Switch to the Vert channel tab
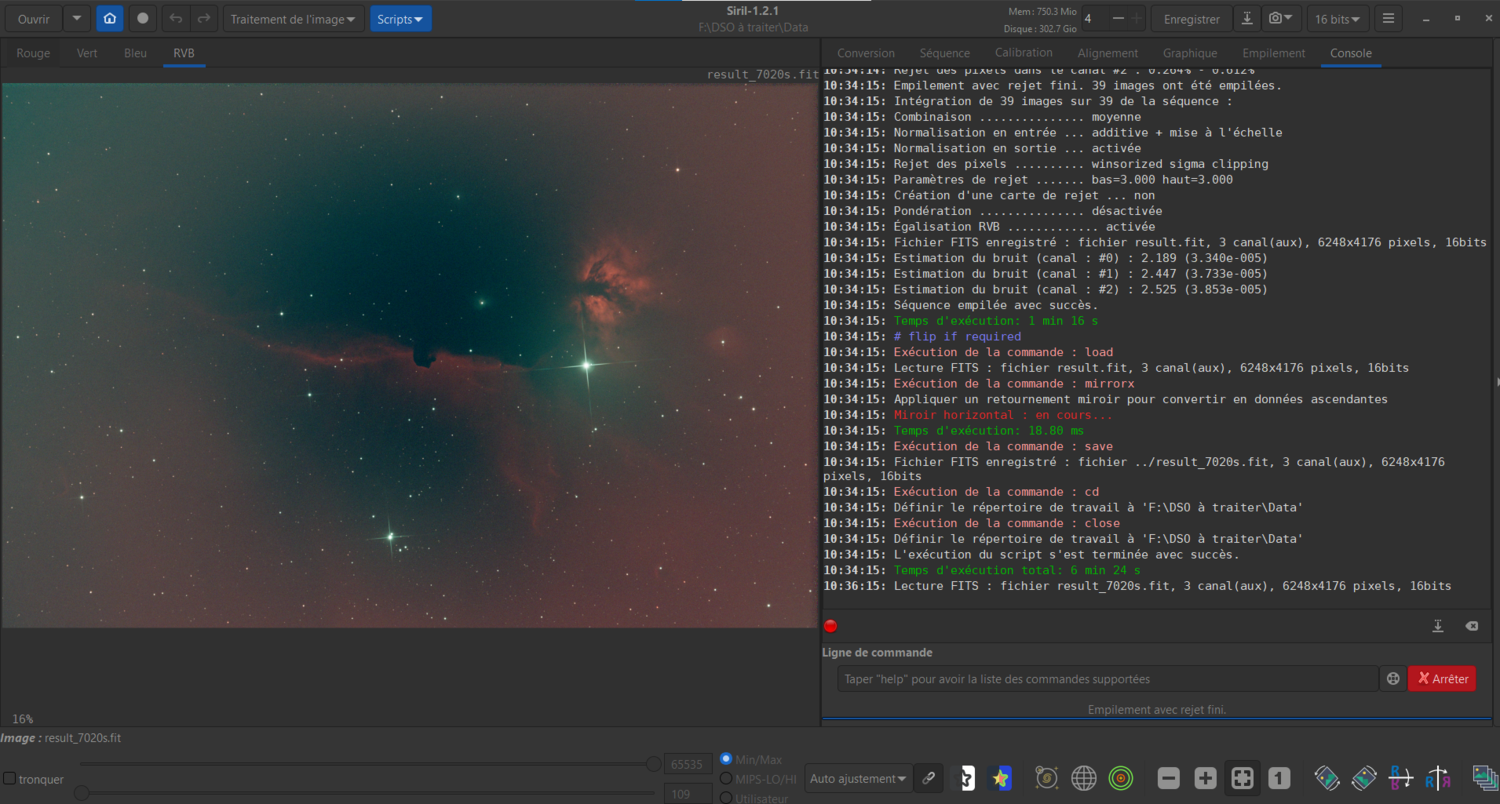Viewport: 1500px width, 804px height. pyautogui.click(x=87, y=53)
